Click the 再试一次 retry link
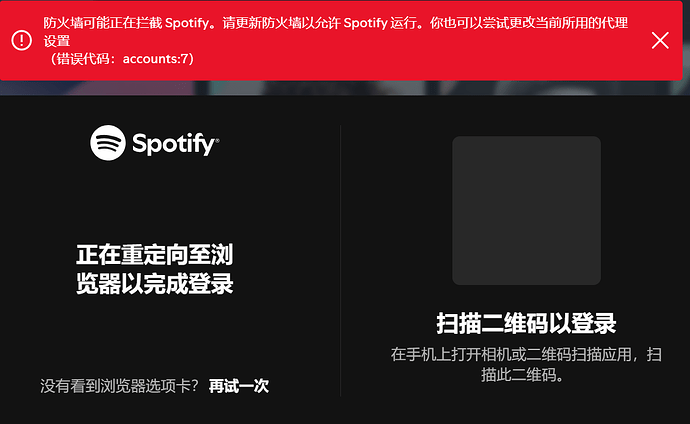 tap(239, 386)
